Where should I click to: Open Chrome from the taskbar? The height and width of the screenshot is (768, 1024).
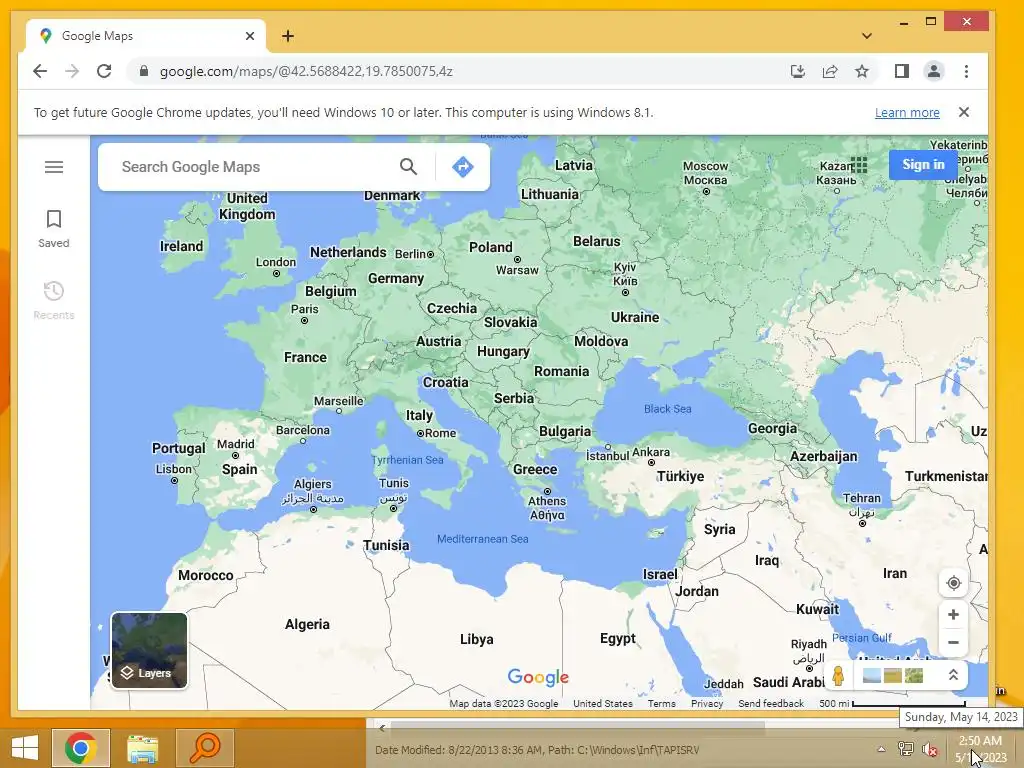tap(81, 748)
